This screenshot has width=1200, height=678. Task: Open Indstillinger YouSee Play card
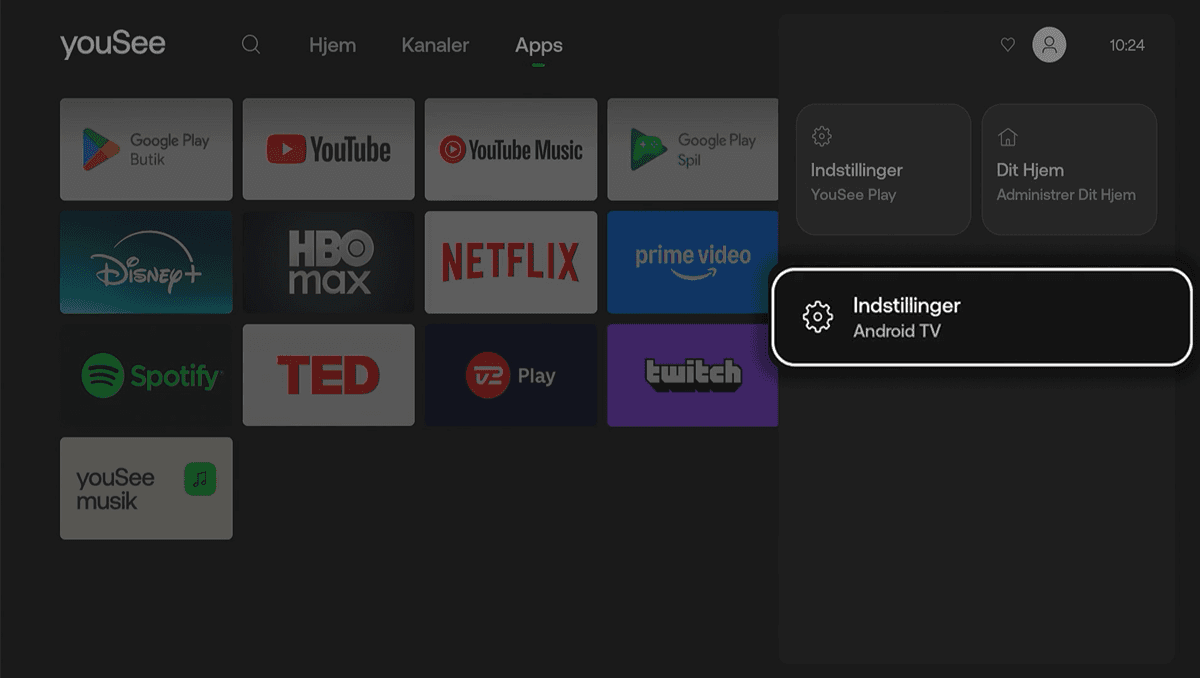click(x=883, y=170)
